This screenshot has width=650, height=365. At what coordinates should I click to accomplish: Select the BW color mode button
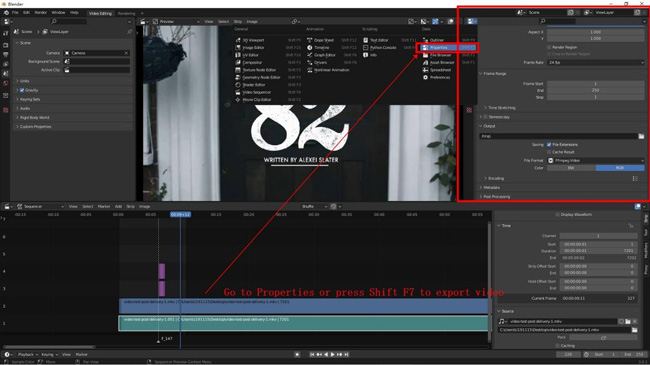(571, 168)
